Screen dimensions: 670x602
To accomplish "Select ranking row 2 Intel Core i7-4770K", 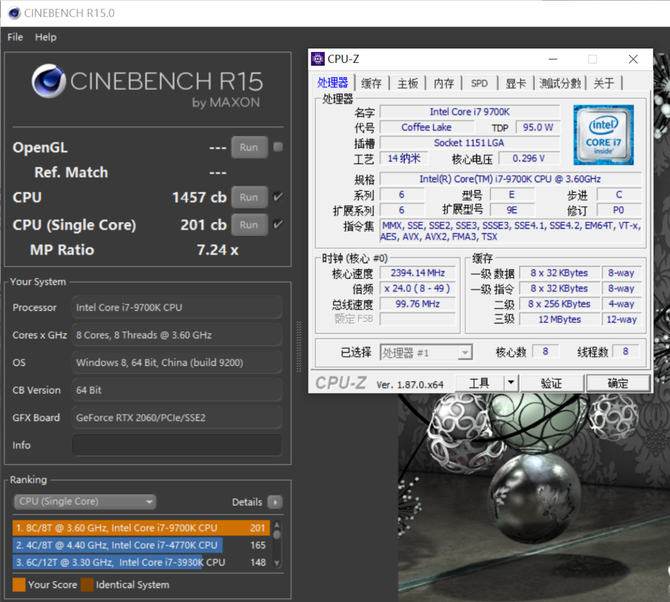I will (141, 545).
